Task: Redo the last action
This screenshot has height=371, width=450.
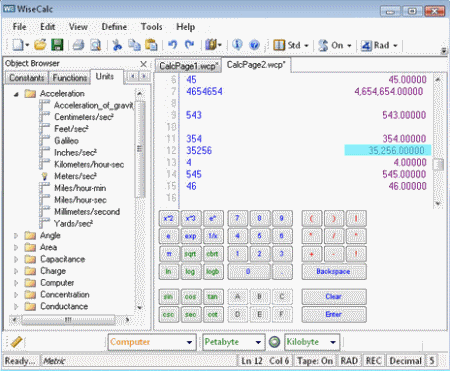Action: click(189, 45)
